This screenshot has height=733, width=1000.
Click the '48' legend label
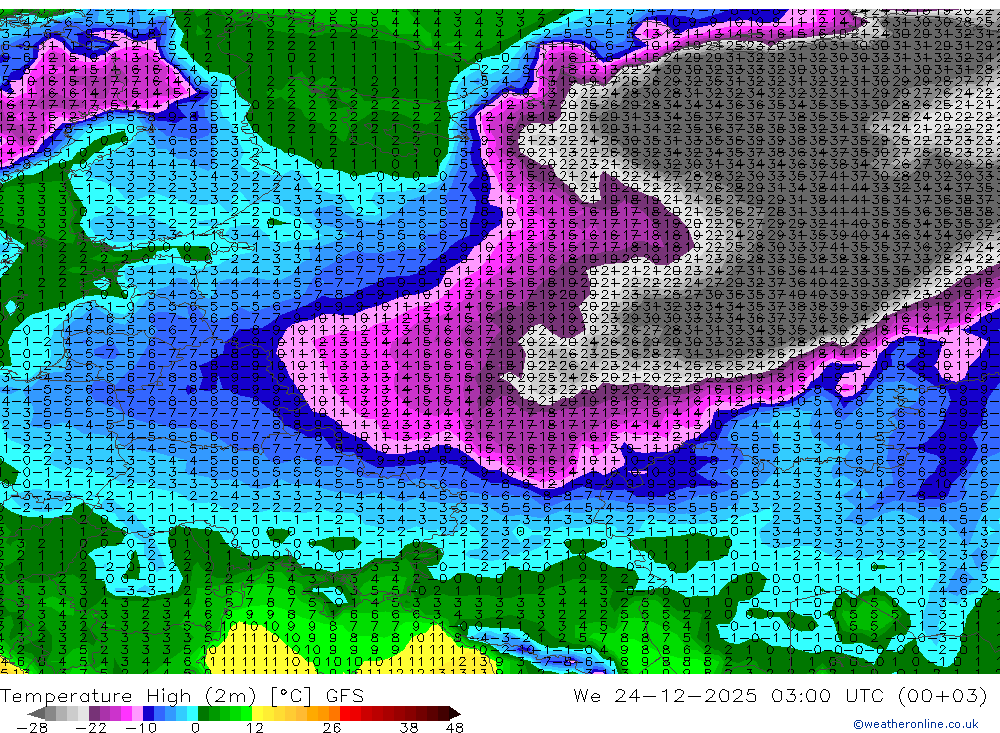pos(454,728)
